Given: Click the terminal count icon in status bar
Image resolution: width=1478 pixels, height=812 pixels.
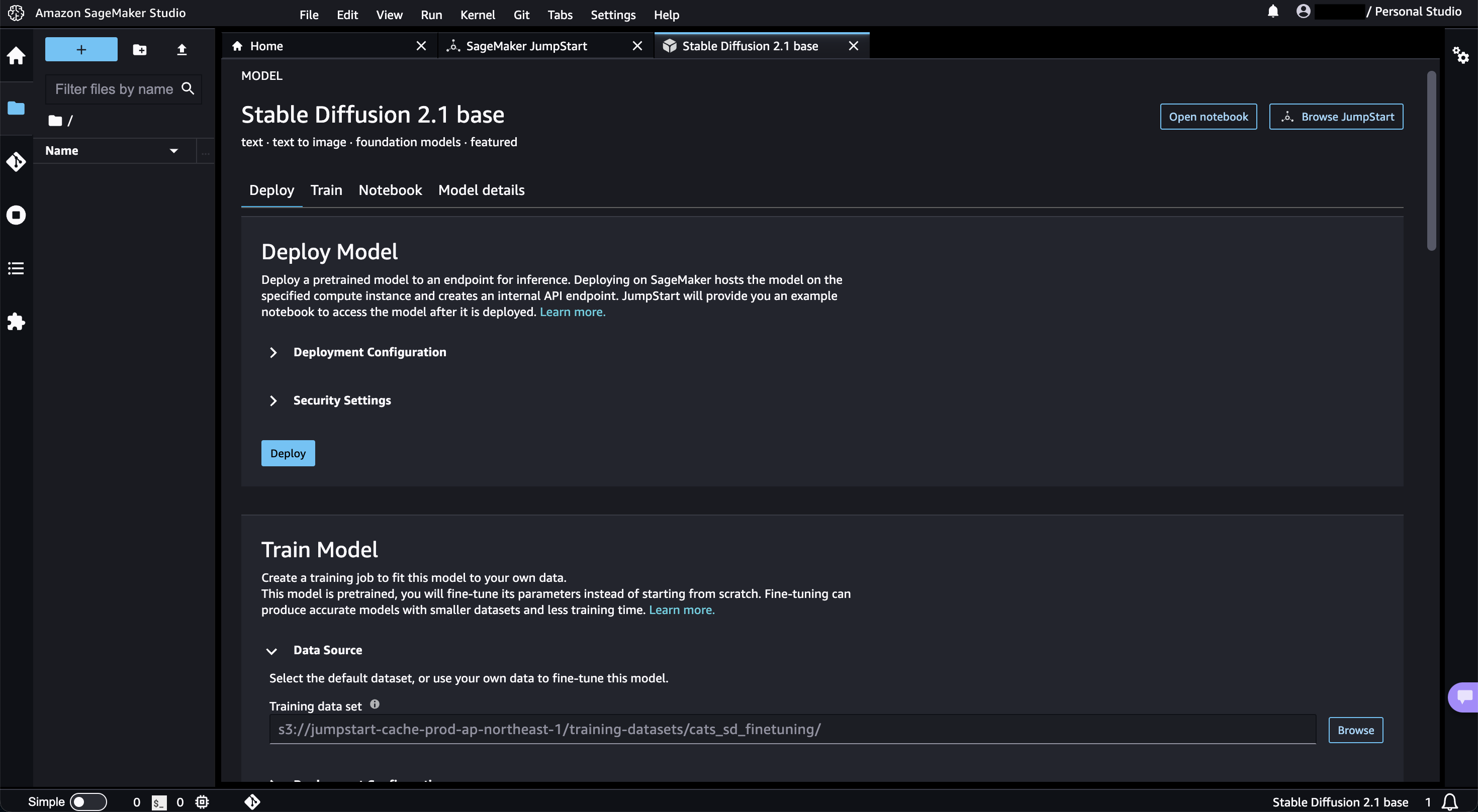Looking at the screenshot, I should [x=159, y=802].
